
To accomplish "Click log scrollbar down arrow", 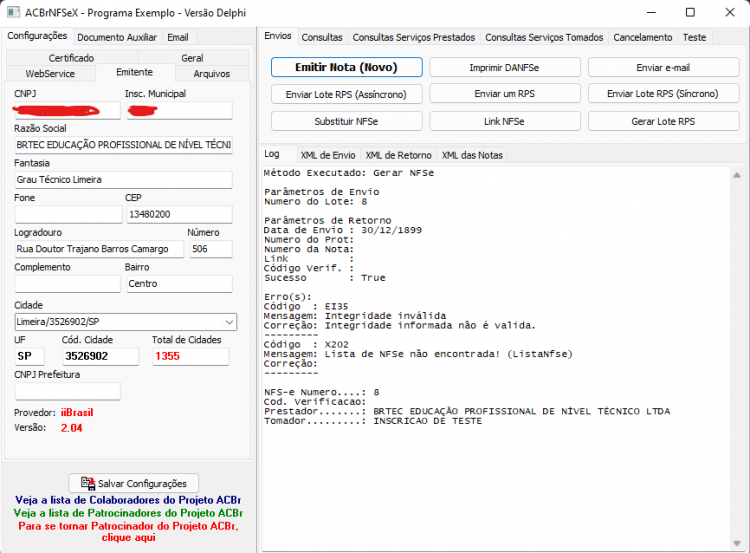I will (737, 543).
